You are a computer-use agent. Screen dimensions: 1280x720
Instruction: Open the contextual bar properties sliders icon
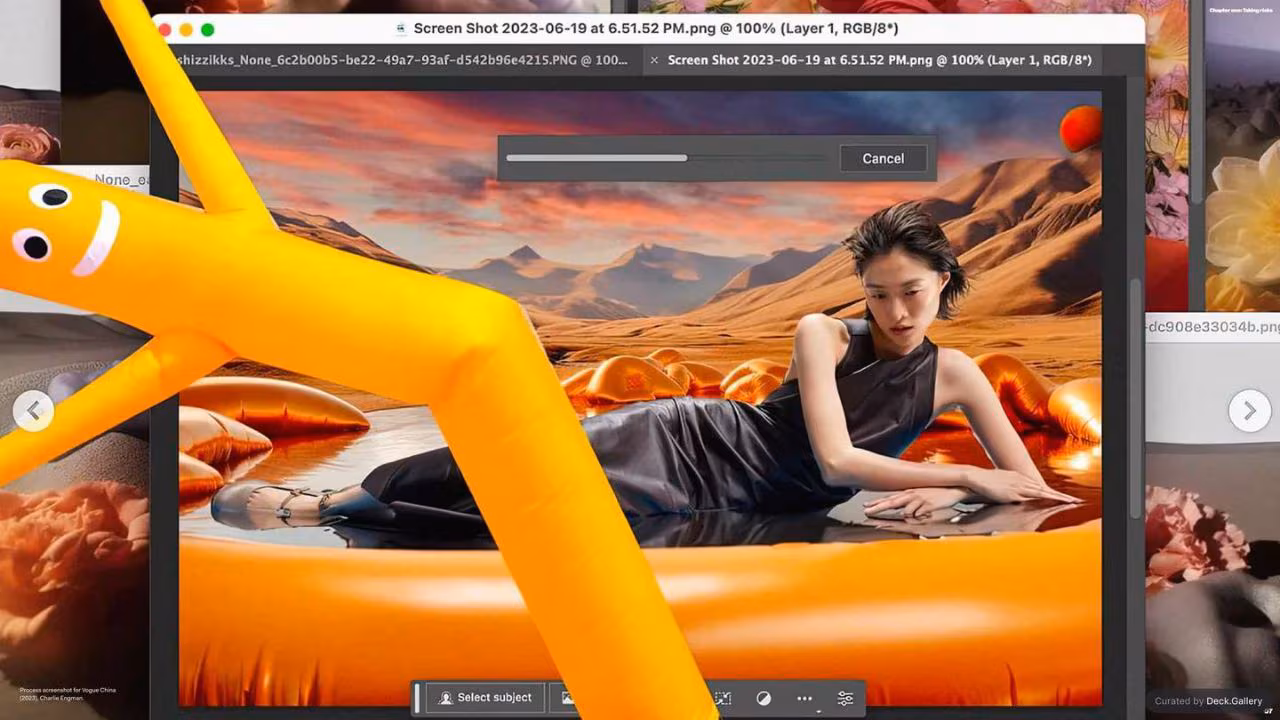click(845, 698)
